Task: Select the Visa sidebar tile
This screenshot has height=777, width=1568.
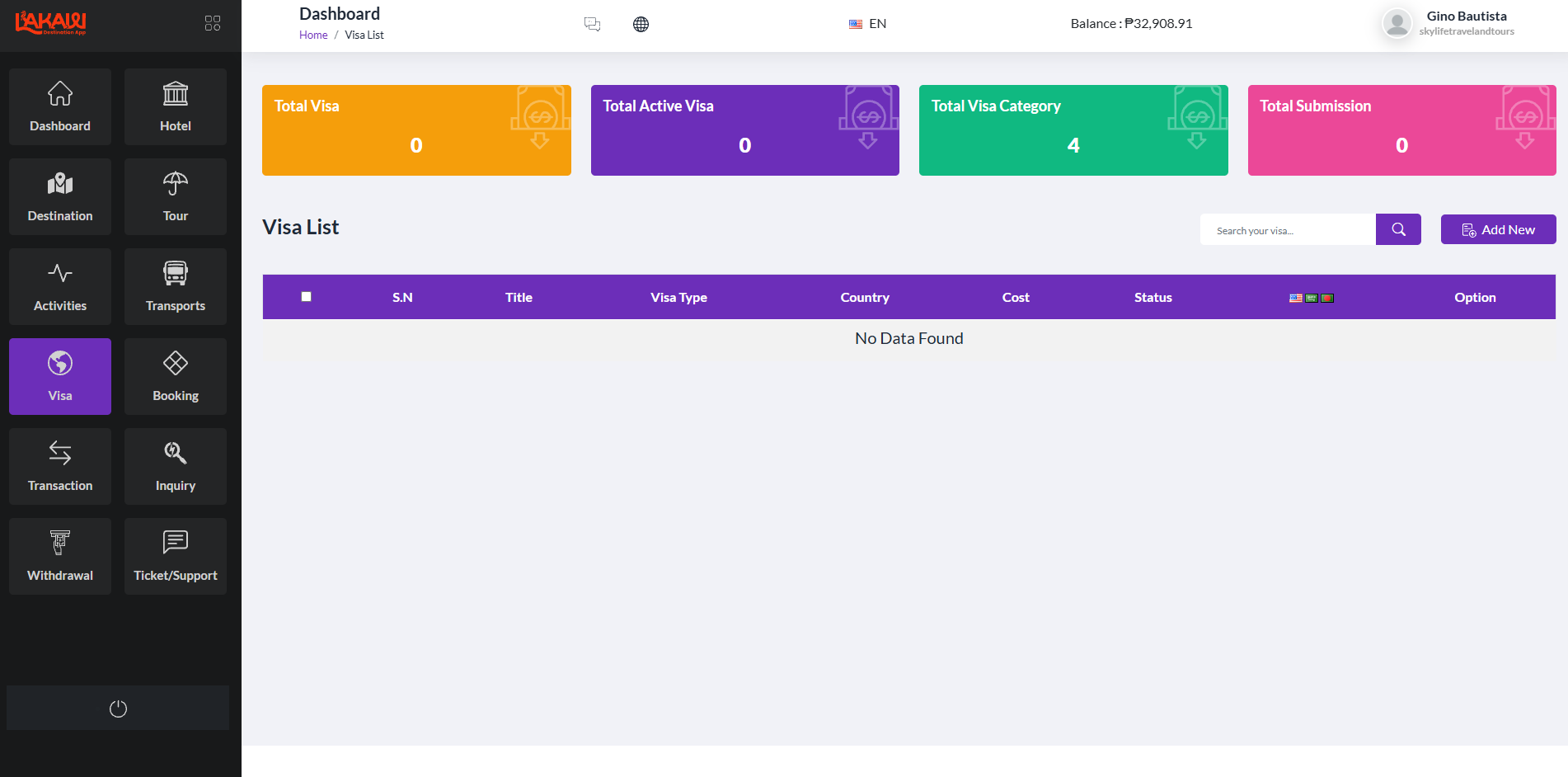Action: coord(60,377)
